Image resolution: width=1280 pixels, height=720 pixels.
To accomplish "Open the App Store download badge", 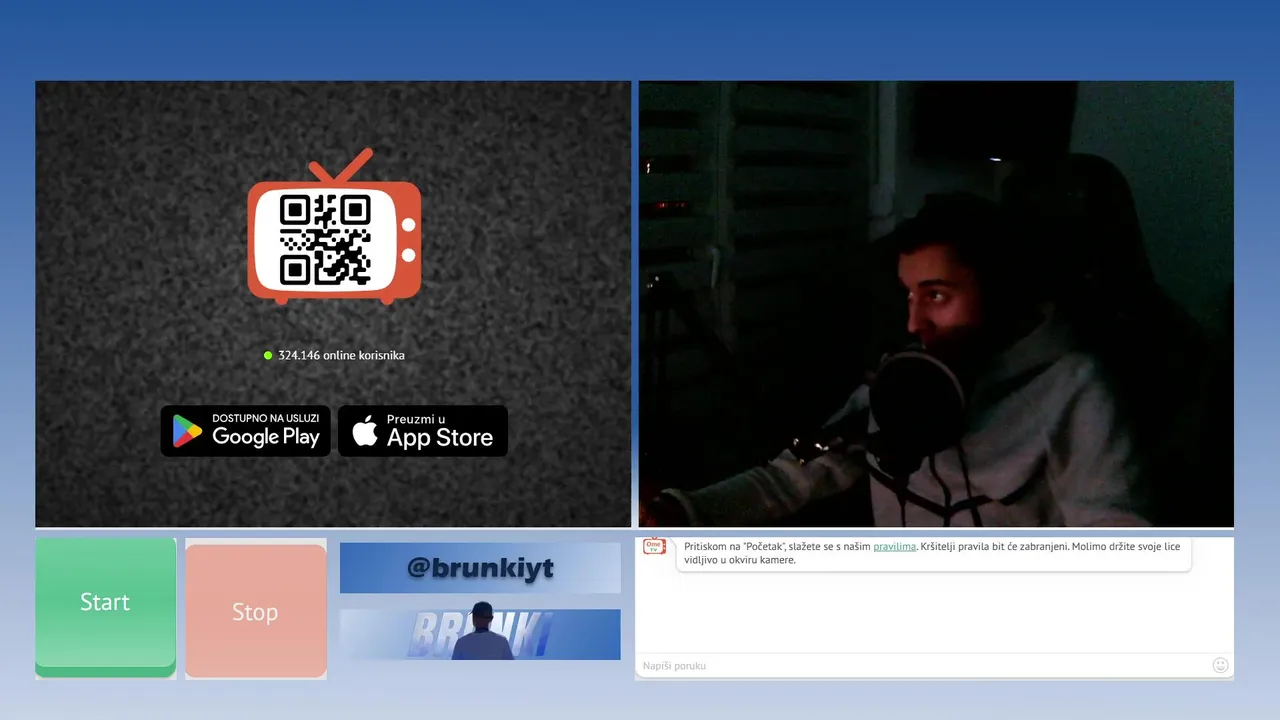I will [423, 431].
